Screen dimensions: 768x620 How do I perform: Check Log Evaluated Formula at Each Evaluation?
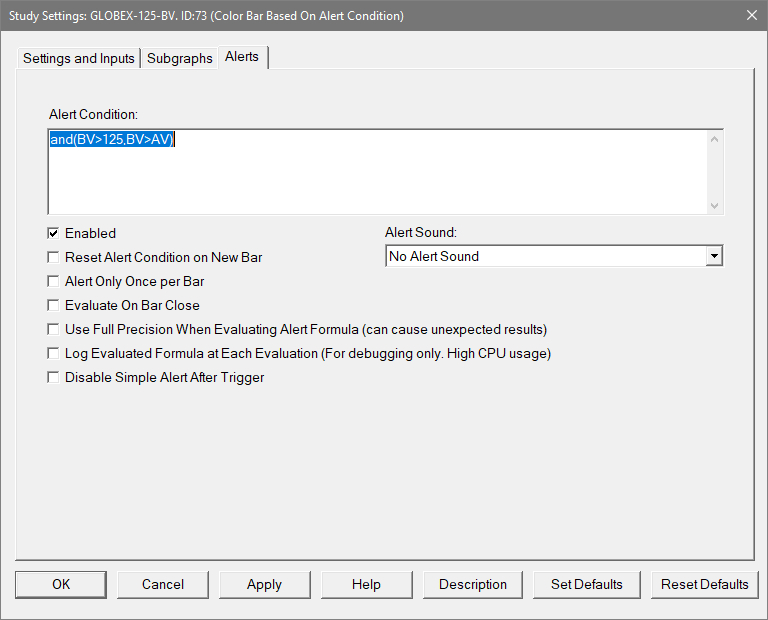[x=54, y=353]
